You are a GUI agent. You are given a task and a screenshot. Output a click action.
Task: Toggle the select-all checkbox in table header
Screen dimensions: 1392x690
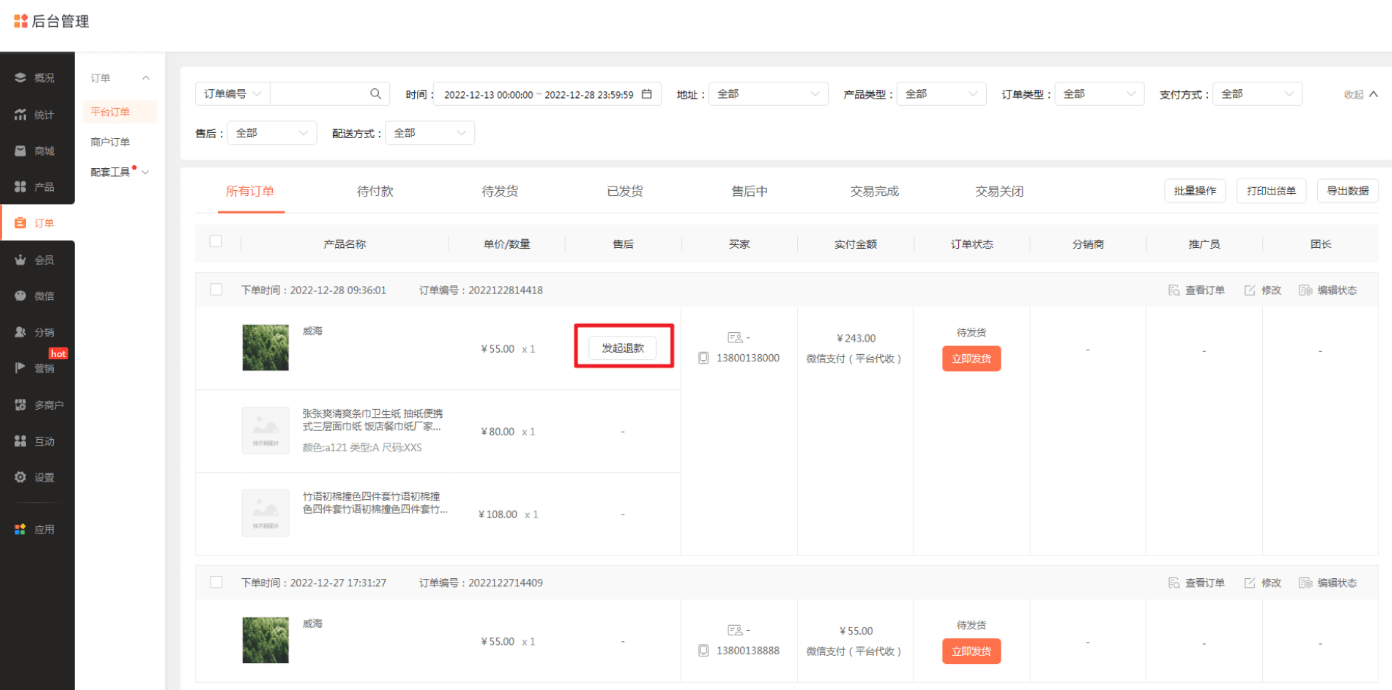tap(216, 242)
